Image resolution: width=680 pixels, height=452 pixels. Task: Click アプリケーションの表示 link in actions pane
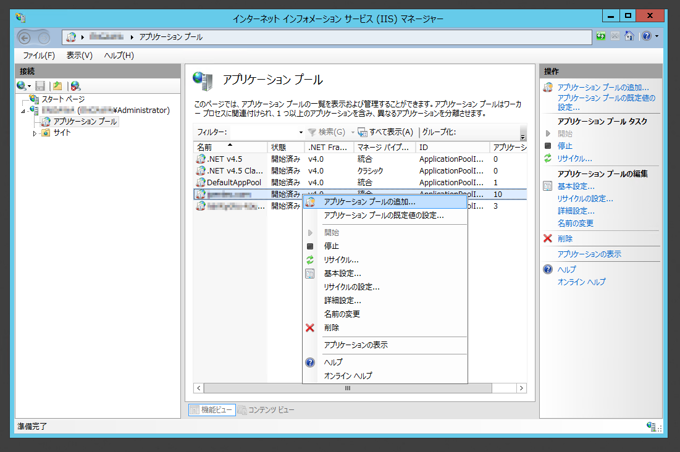coord(589,254)
